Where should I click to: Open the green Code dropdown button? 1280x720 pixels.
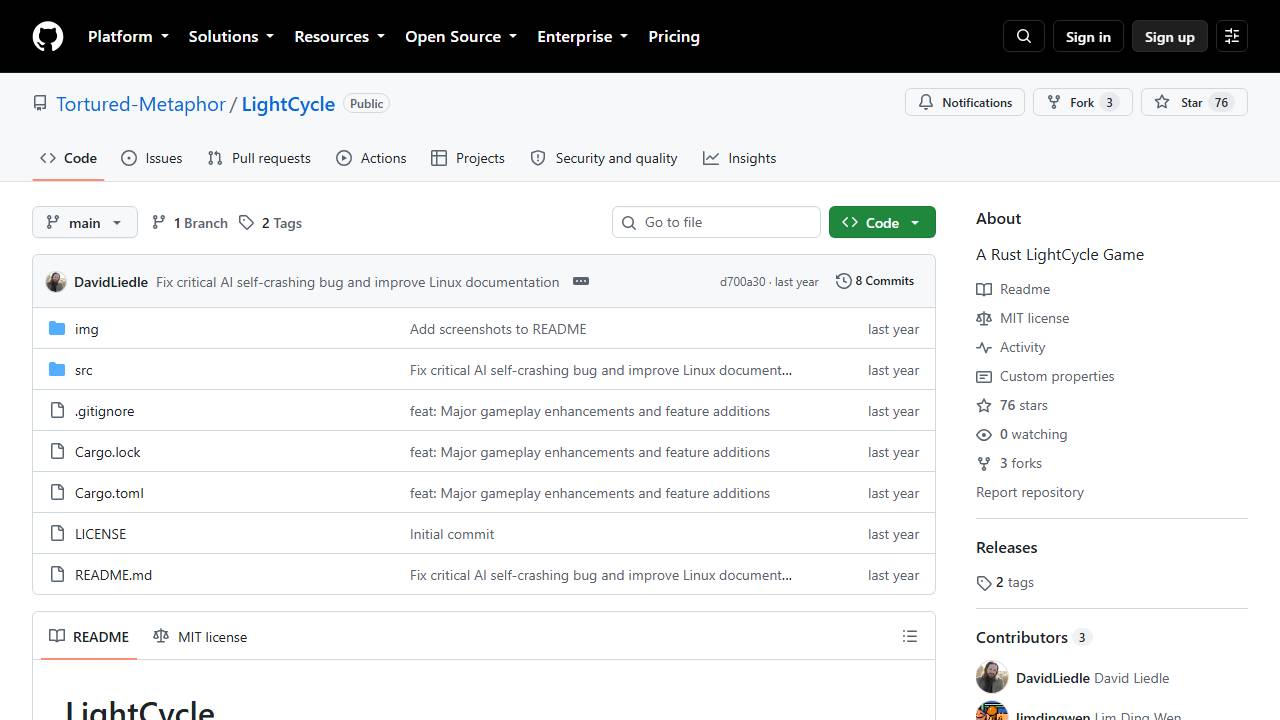pyautogui.click(x=882, y=222)
